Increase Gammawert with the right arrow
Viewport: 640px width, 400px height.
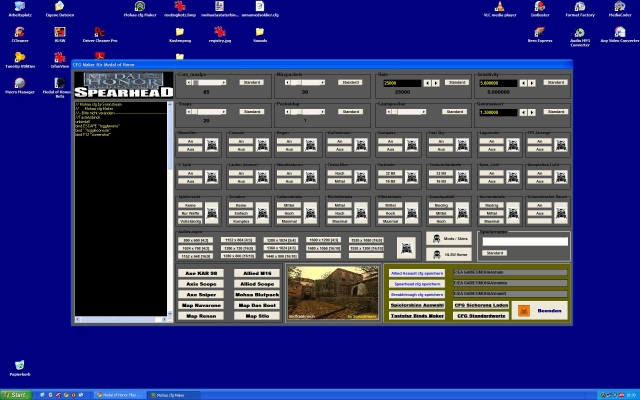(532, 112)
